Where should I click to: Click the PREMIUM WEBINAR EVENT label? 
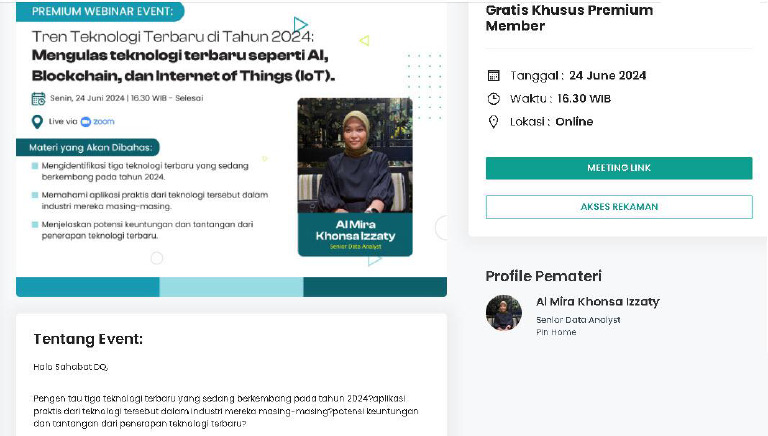(x=100, y=12)
